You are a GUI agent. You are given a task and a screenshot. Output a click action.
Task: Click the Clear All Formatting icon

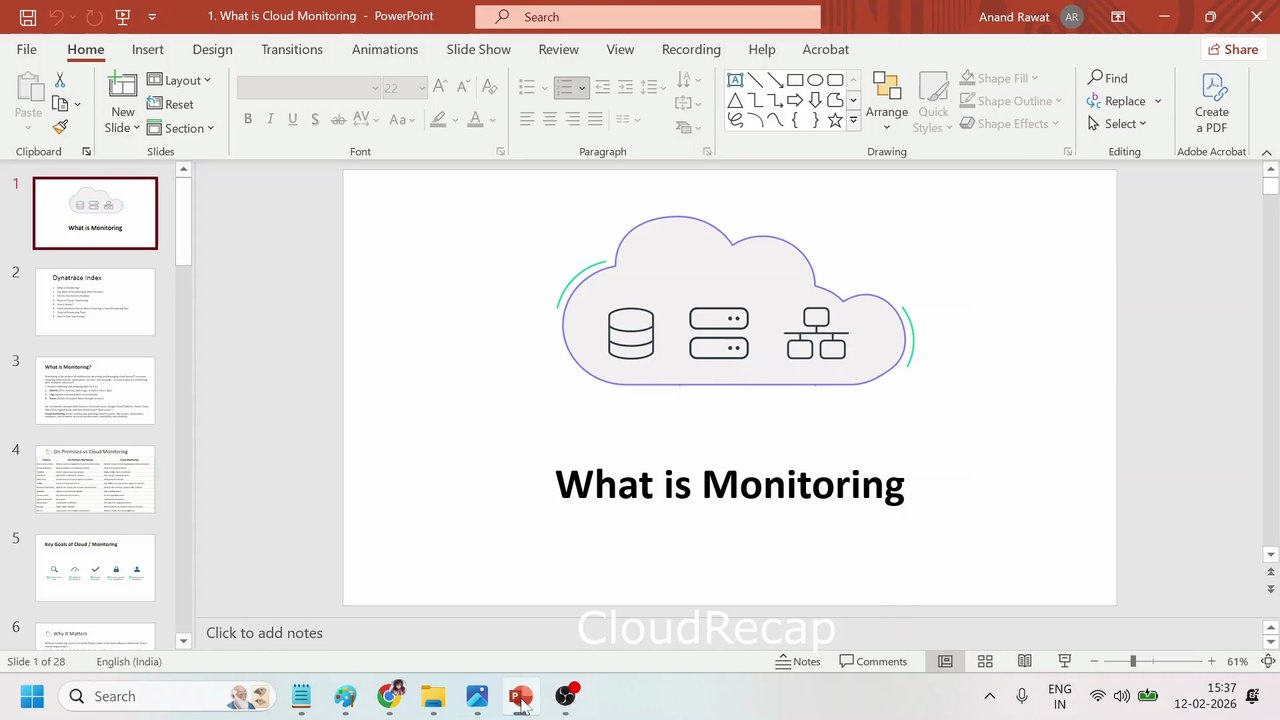(x=489, y=87)
